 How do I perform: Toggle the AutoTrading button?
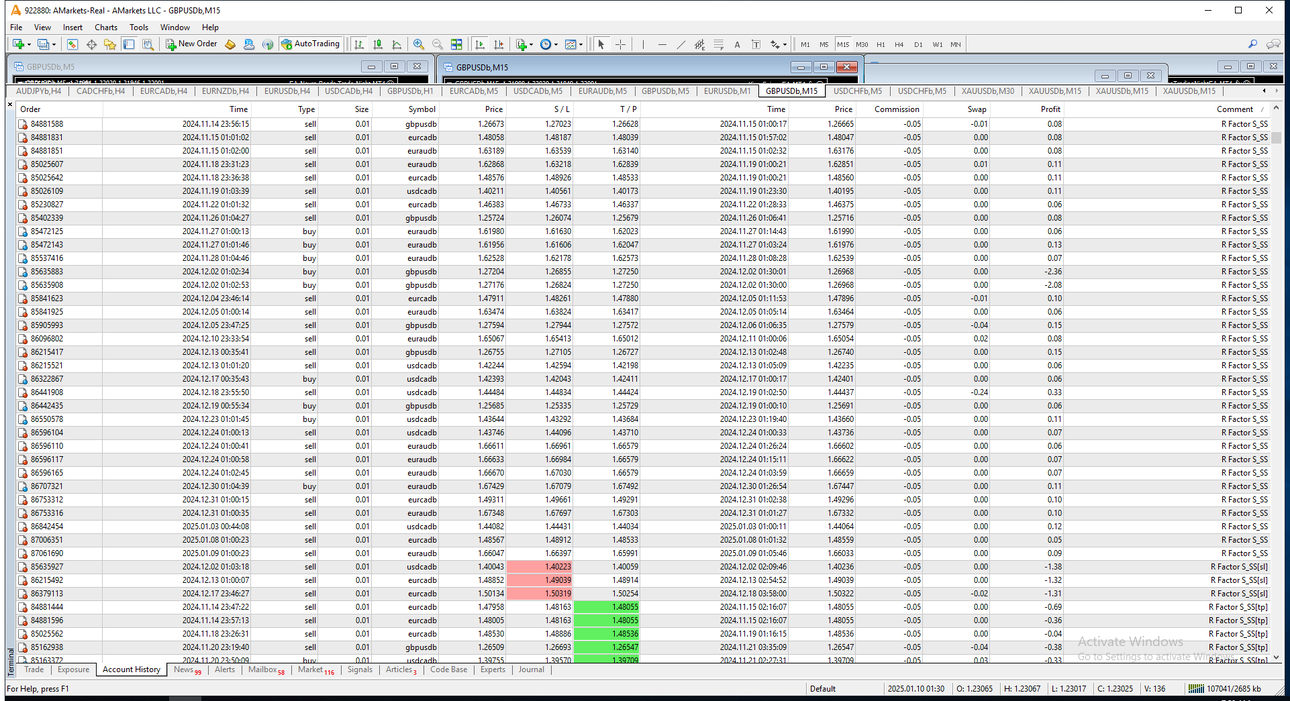pyautogui.click(x=311, y=44)
